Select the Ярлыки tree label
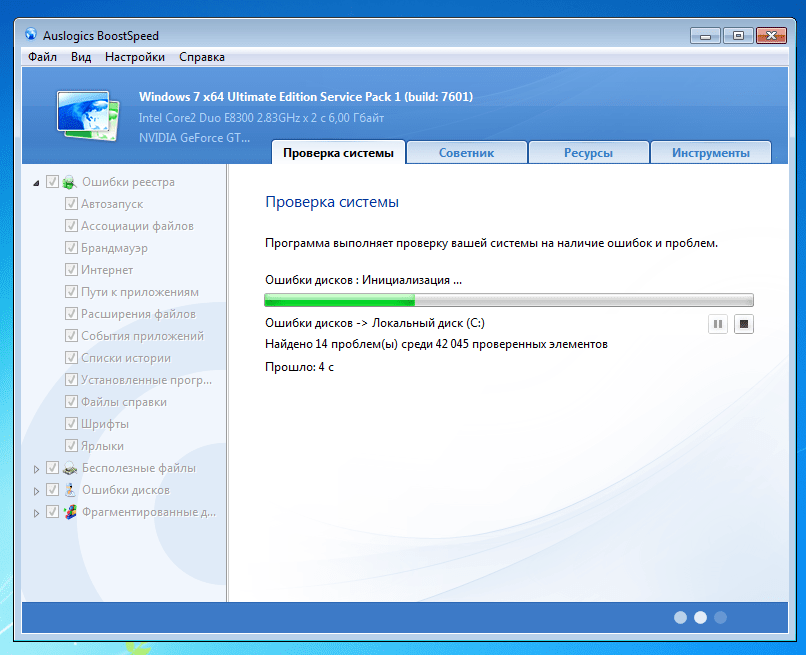The image size is (806, 655). coord(102,446)
